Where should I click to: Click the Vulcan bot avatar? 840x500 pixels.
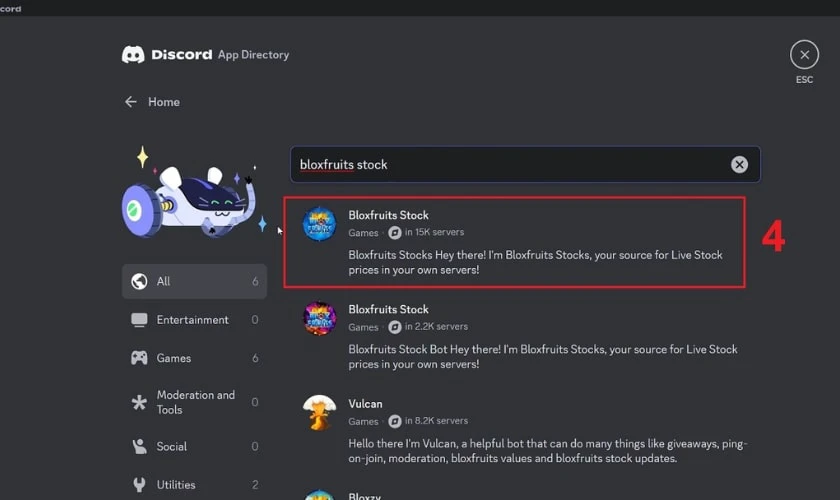(x=319, y=413)
